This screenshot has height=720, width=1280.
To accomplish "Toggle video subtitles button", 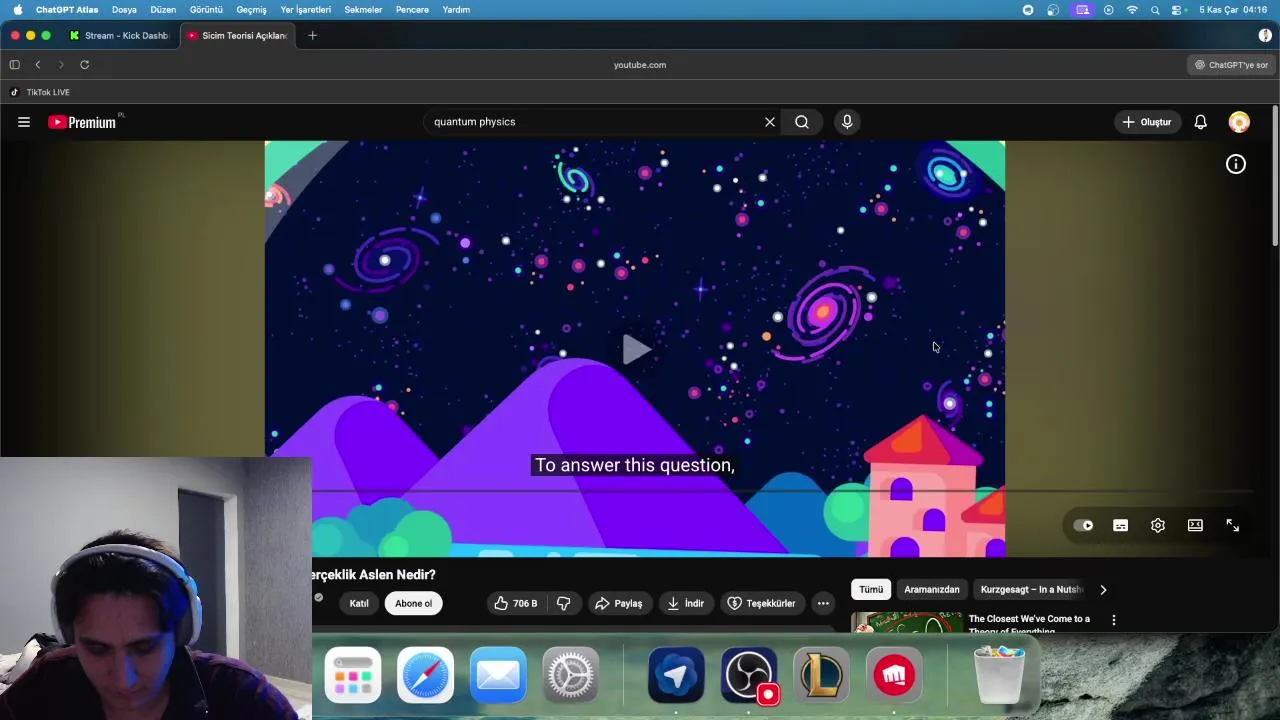I will click(x=1121, y=525).
